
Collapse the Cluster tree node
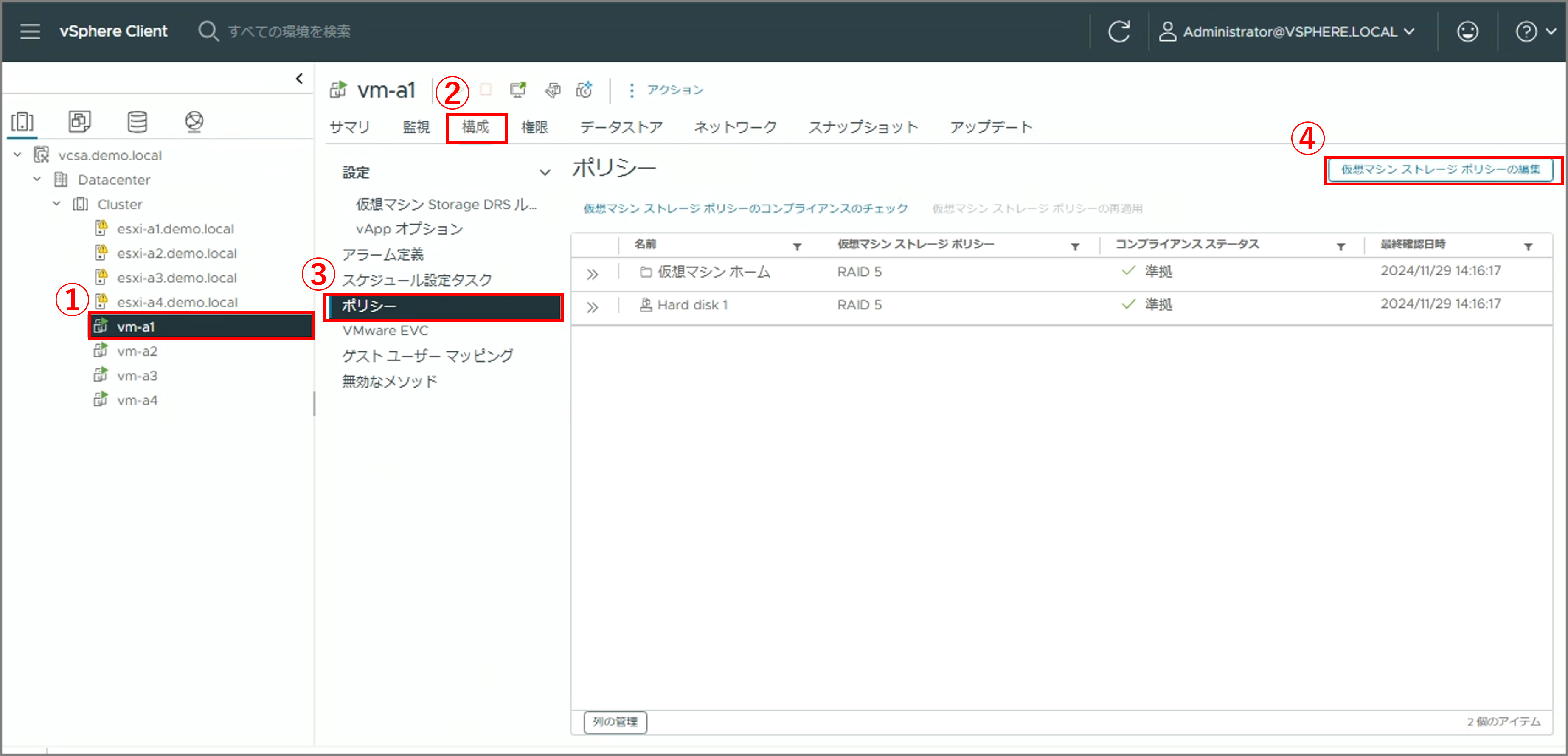point(56,203)
